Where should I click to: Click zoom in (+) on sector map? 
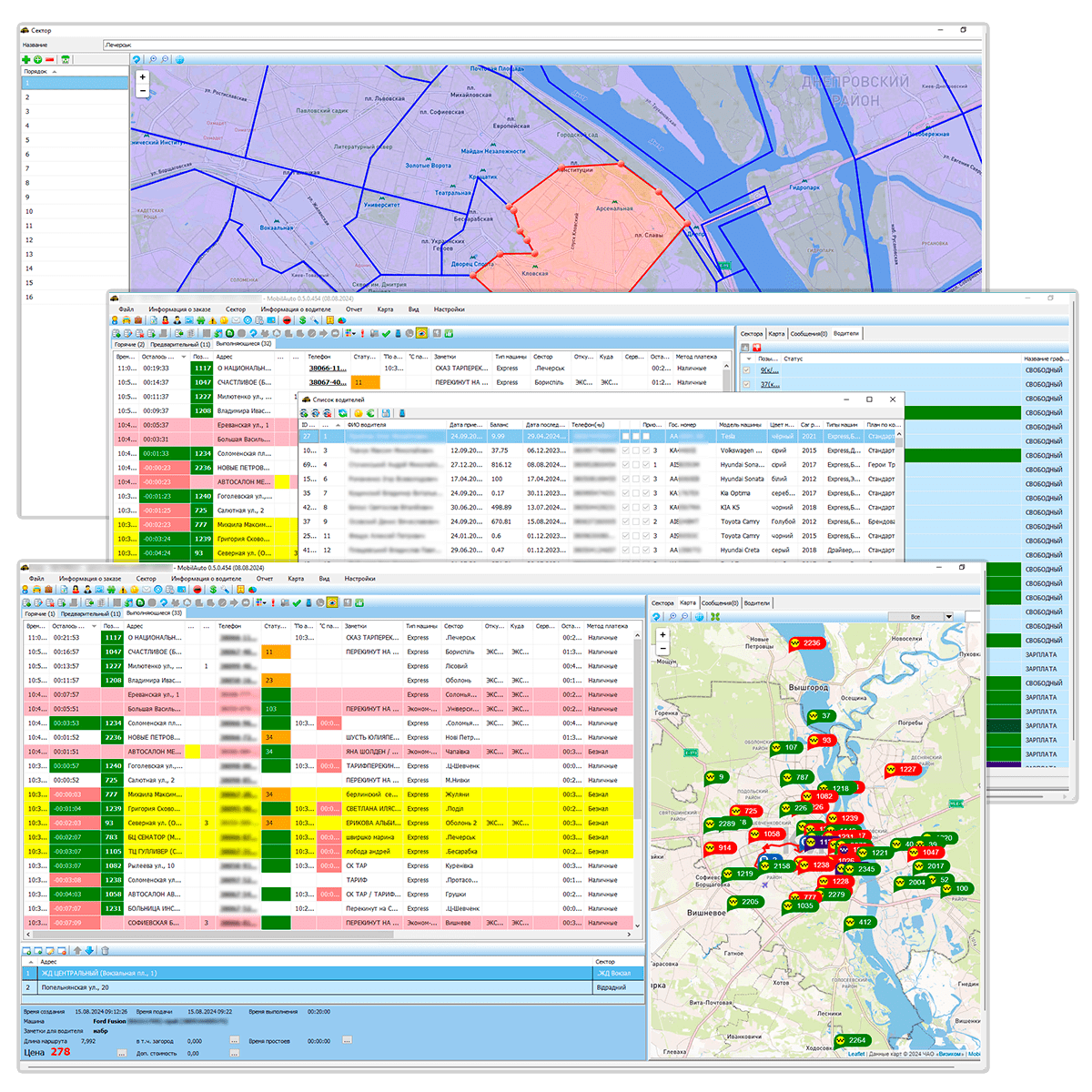[142, 77]
